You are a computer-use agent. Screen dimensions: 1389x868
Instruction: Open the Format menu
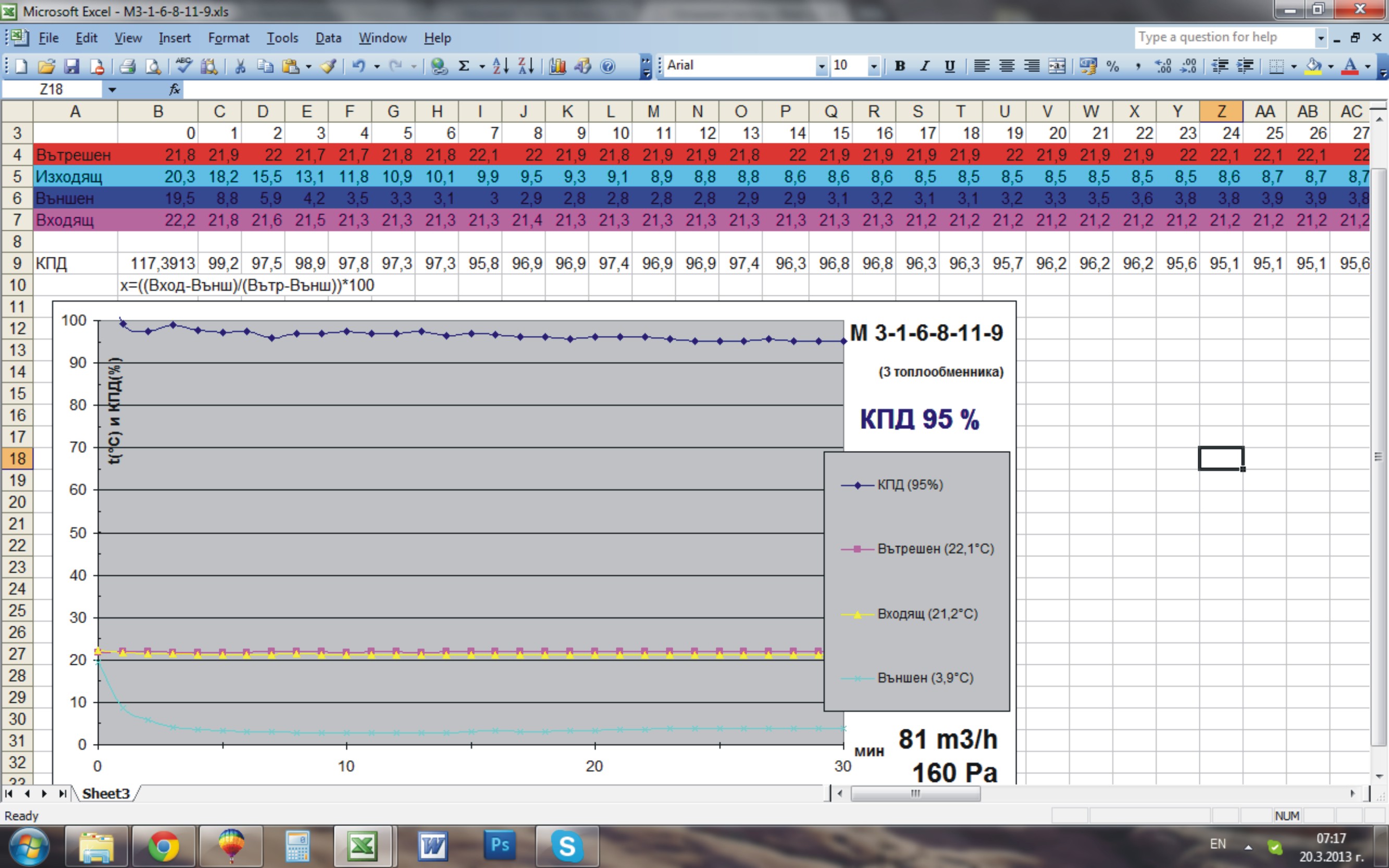coord(228,38)
